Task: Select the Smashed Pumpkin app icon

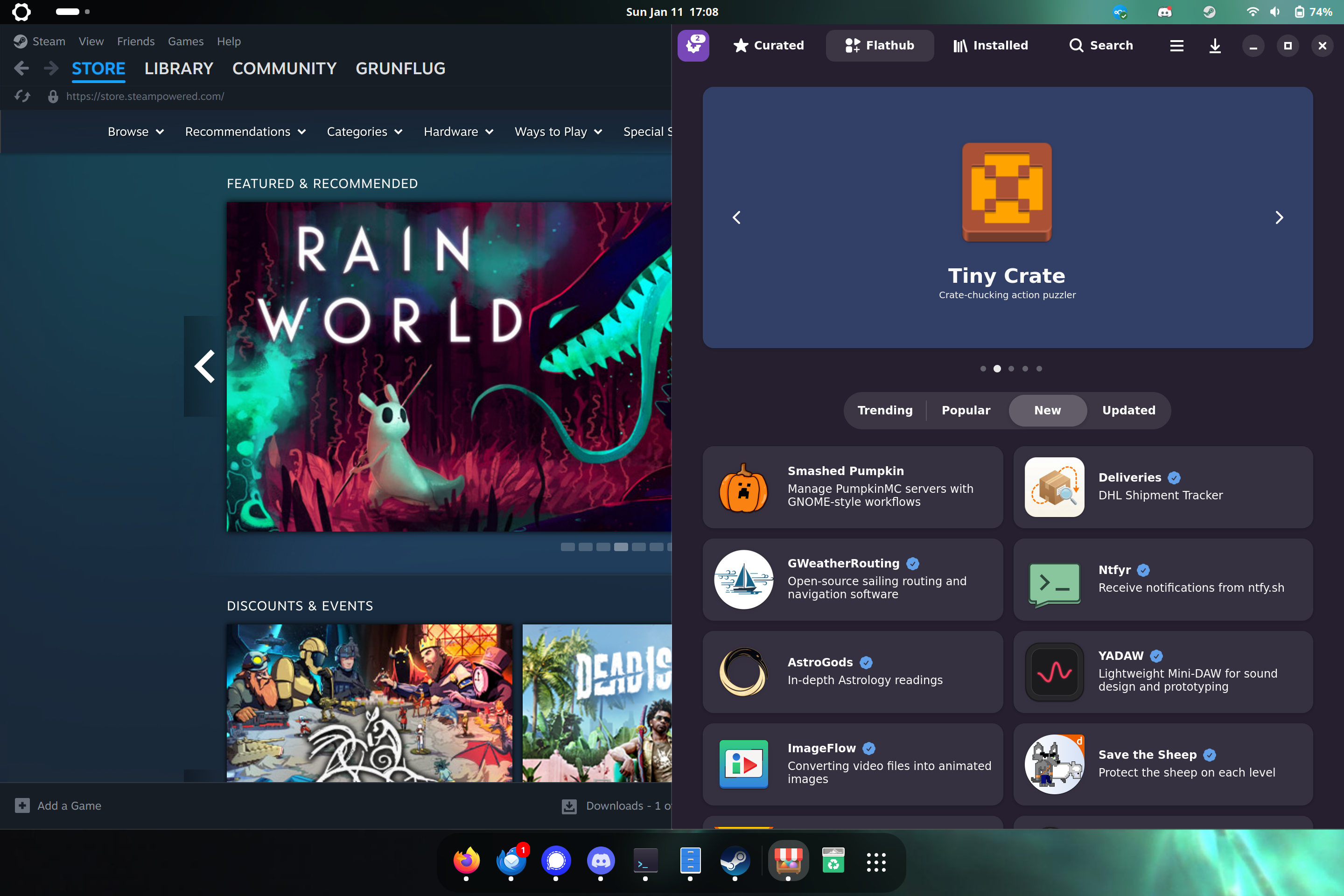Action: pos(743,487)
